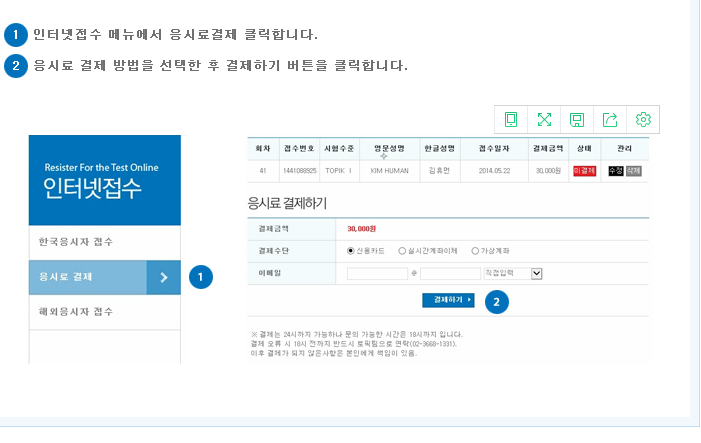Screen dimensions: 701x443
Task: Click the blue step 1 badge beside menu
Action: coord(201,277)
